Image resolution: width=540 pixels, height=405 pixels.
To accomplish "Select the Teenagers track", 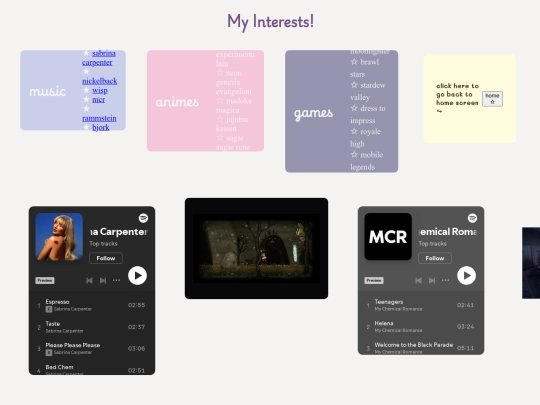I will [x=421, y=305].
